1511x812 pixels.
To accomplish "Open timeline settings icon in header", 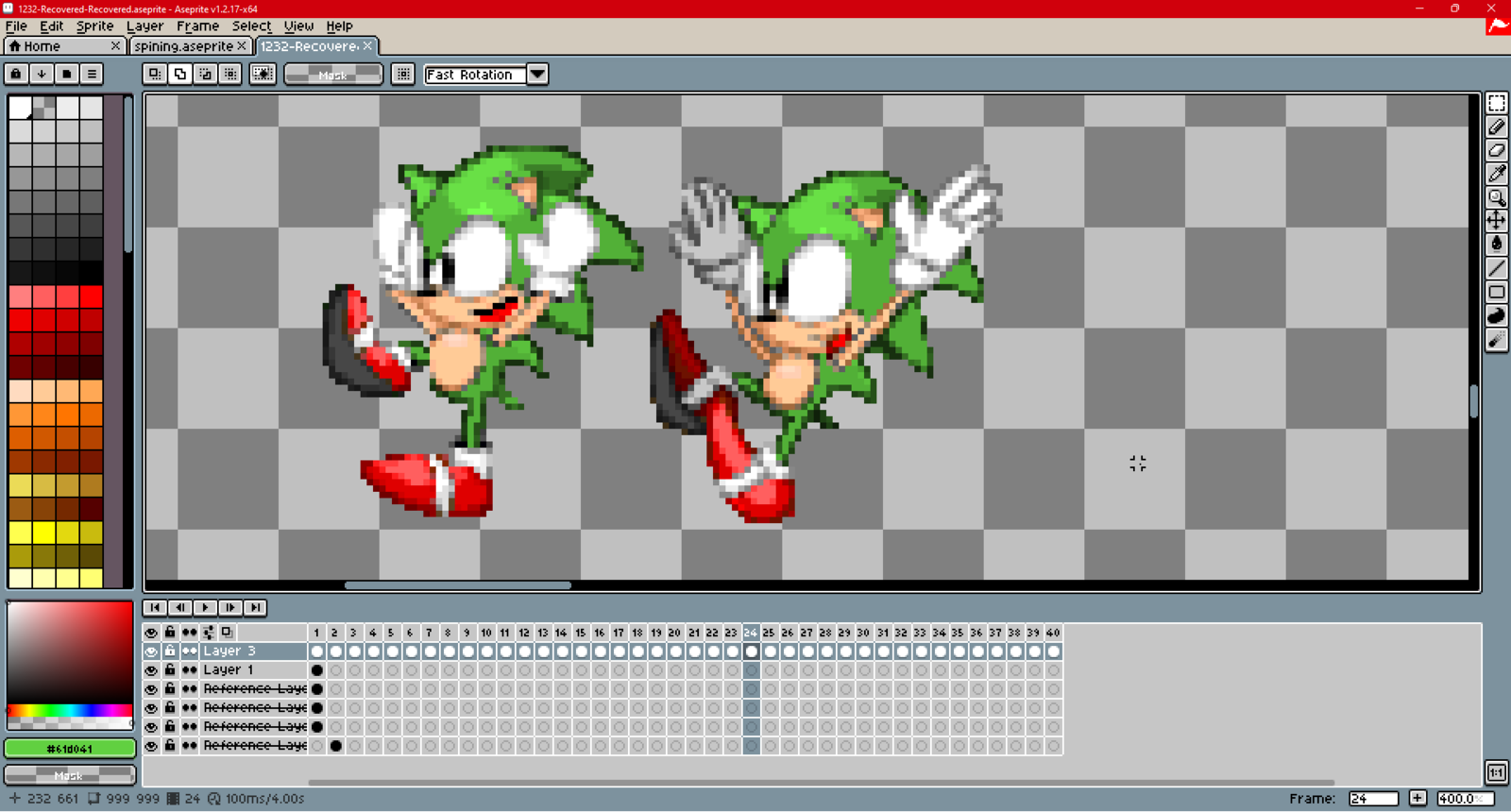I will pos(209,632).
